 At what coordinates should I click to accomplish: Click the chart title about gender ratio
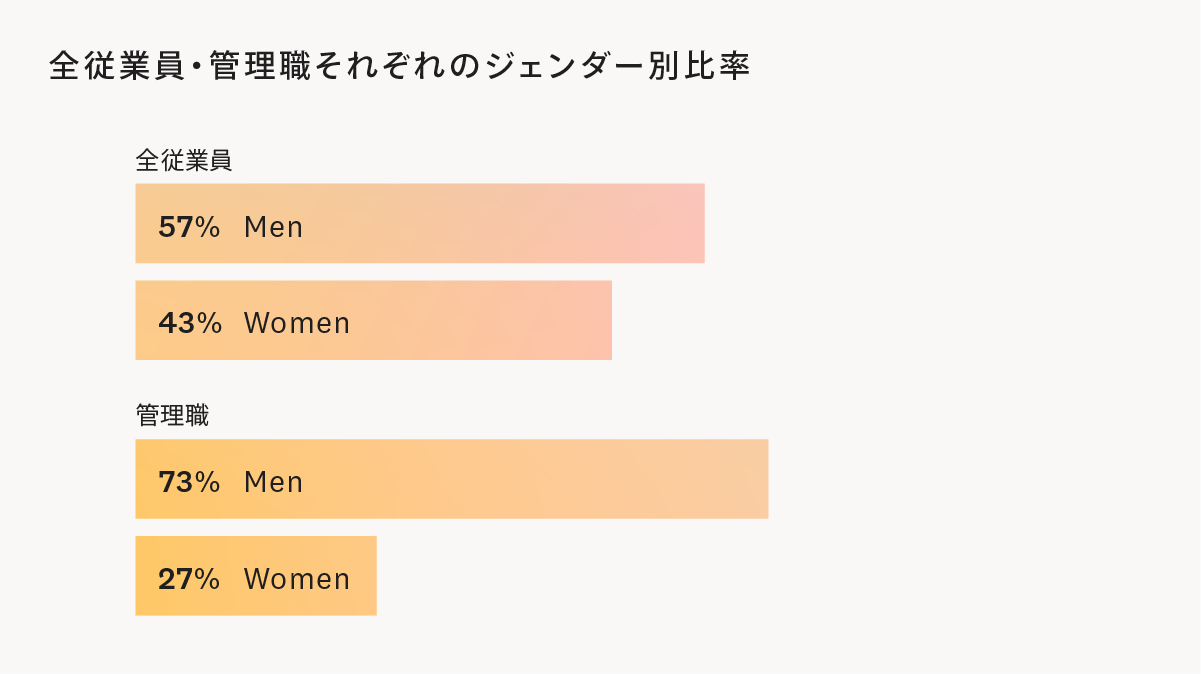click(400, 67)
